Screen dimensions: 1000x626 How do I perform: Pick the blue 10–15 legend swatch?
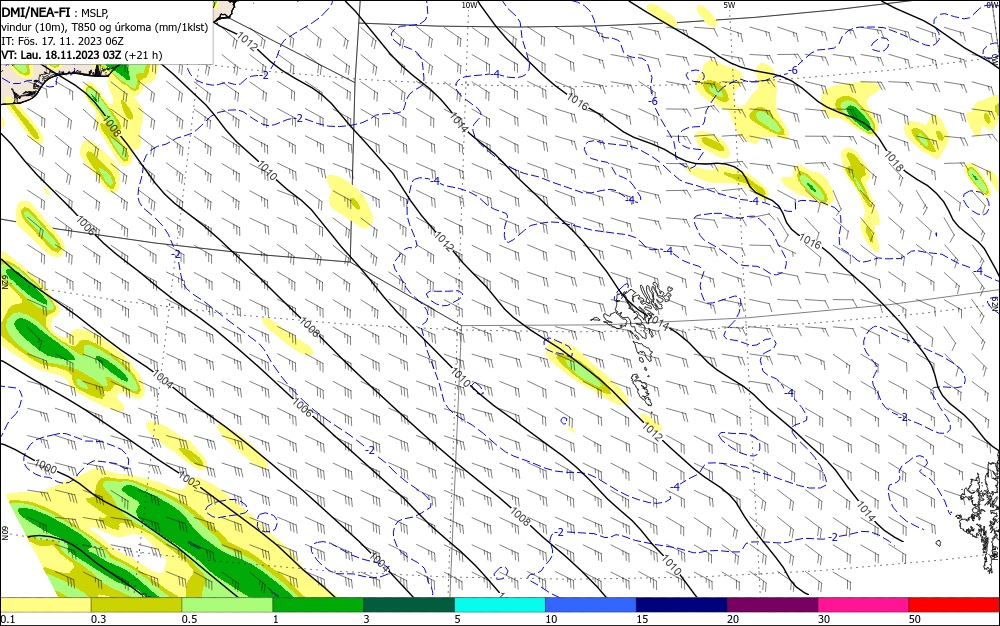tap(591, 605)
